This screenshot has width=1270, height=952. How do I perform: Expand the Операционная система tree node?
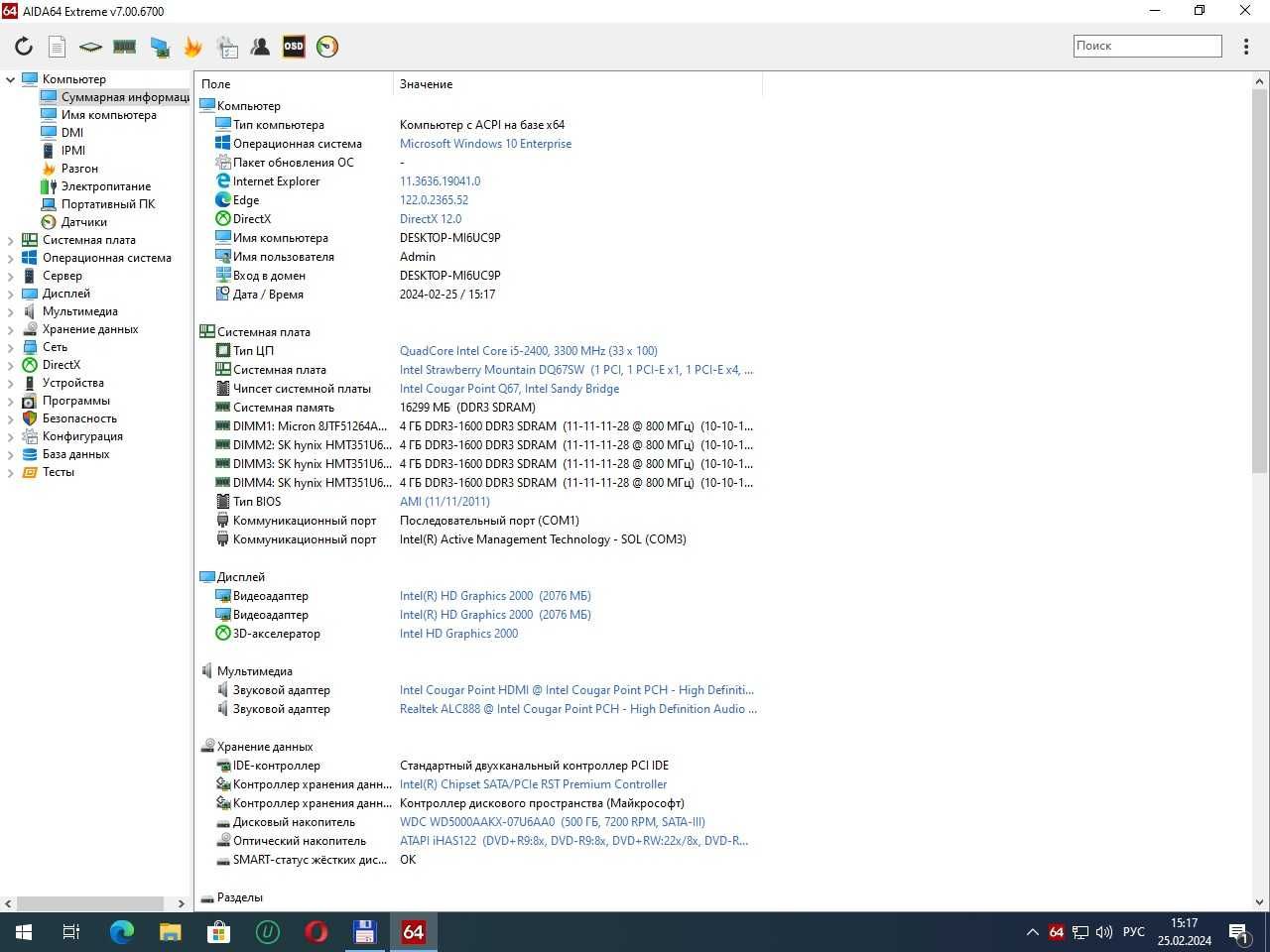[11, 258]
